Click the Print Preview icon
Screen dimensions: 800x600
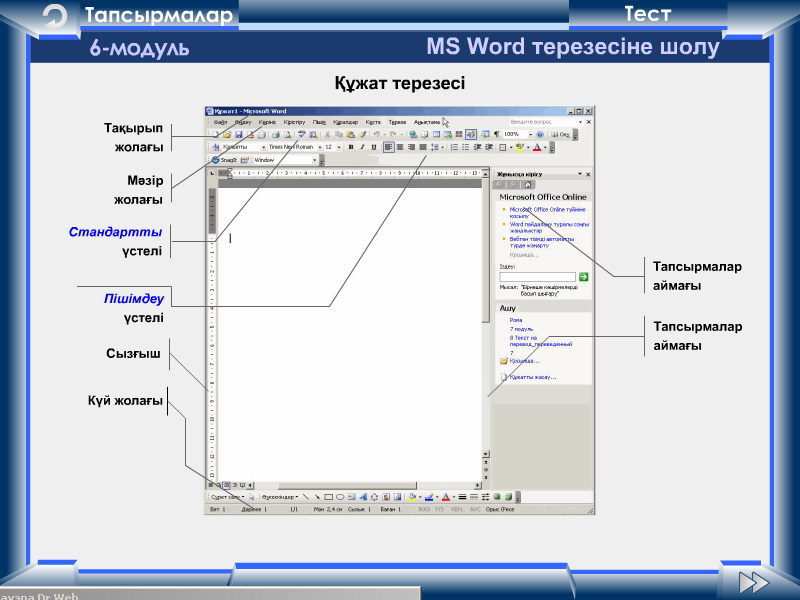click(x=287, y=135)
